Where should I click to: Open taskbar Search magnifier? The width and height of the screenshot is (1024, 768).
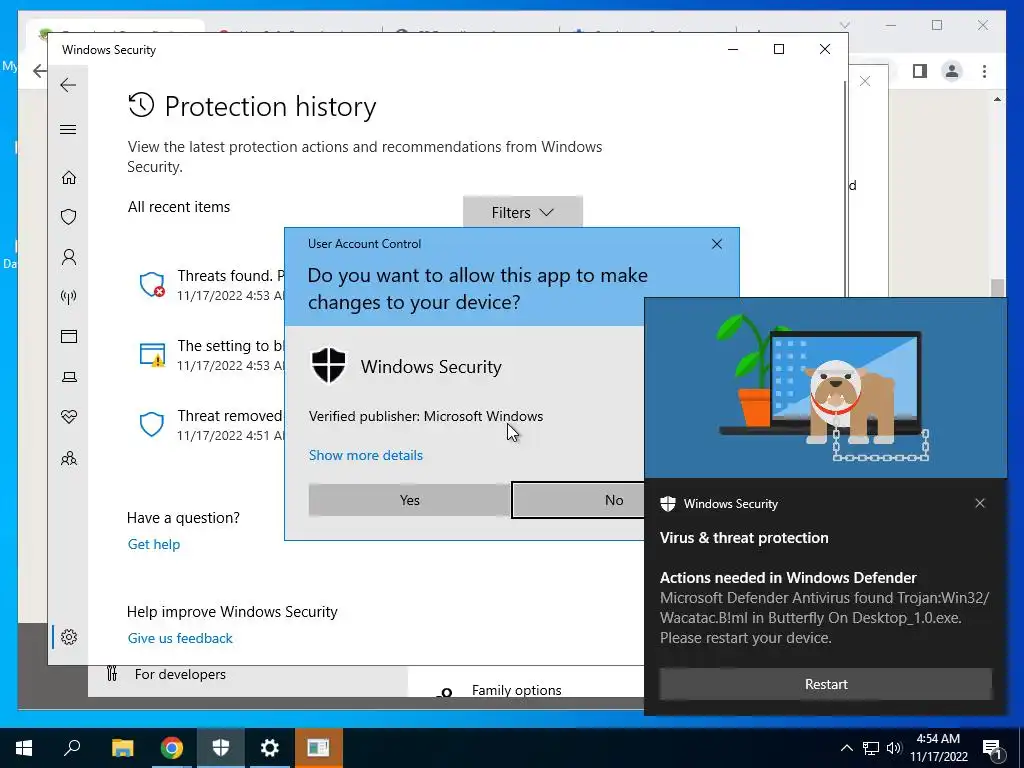click(x=72, y=748)
